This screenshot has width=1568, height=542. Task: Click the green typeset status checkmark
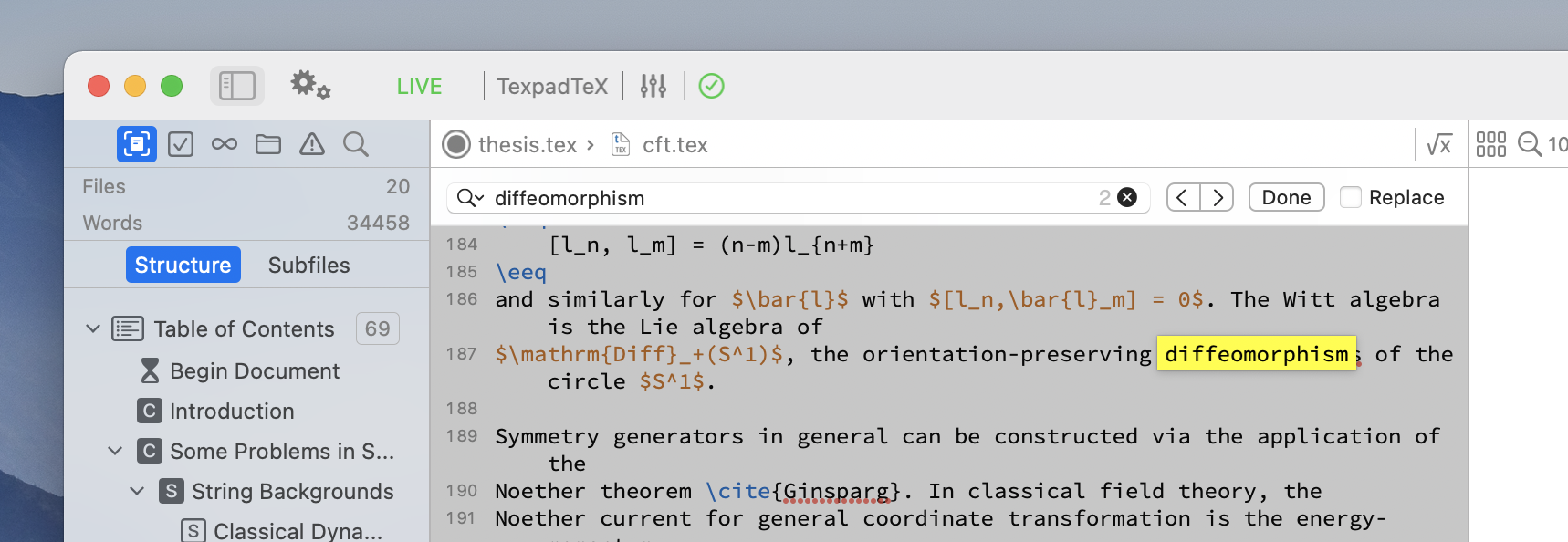pos(711,86)
